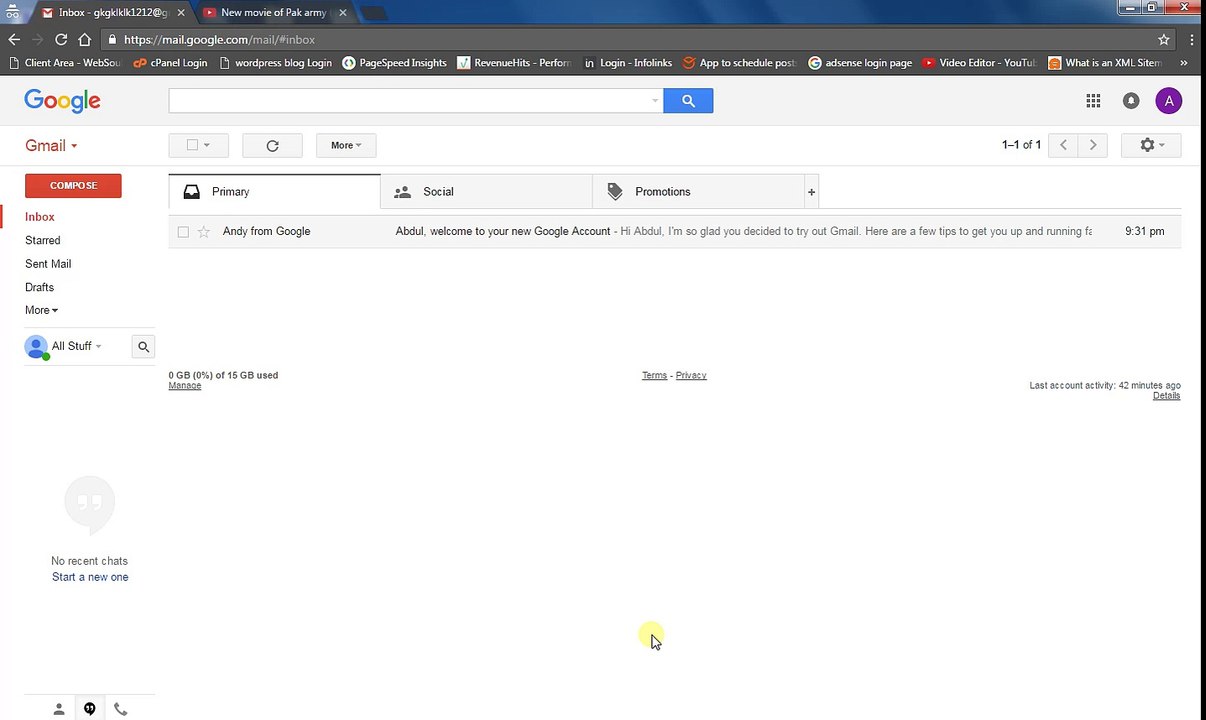
Task: Open Hangouts conversations quote icon
Action: tap(90, 709)
